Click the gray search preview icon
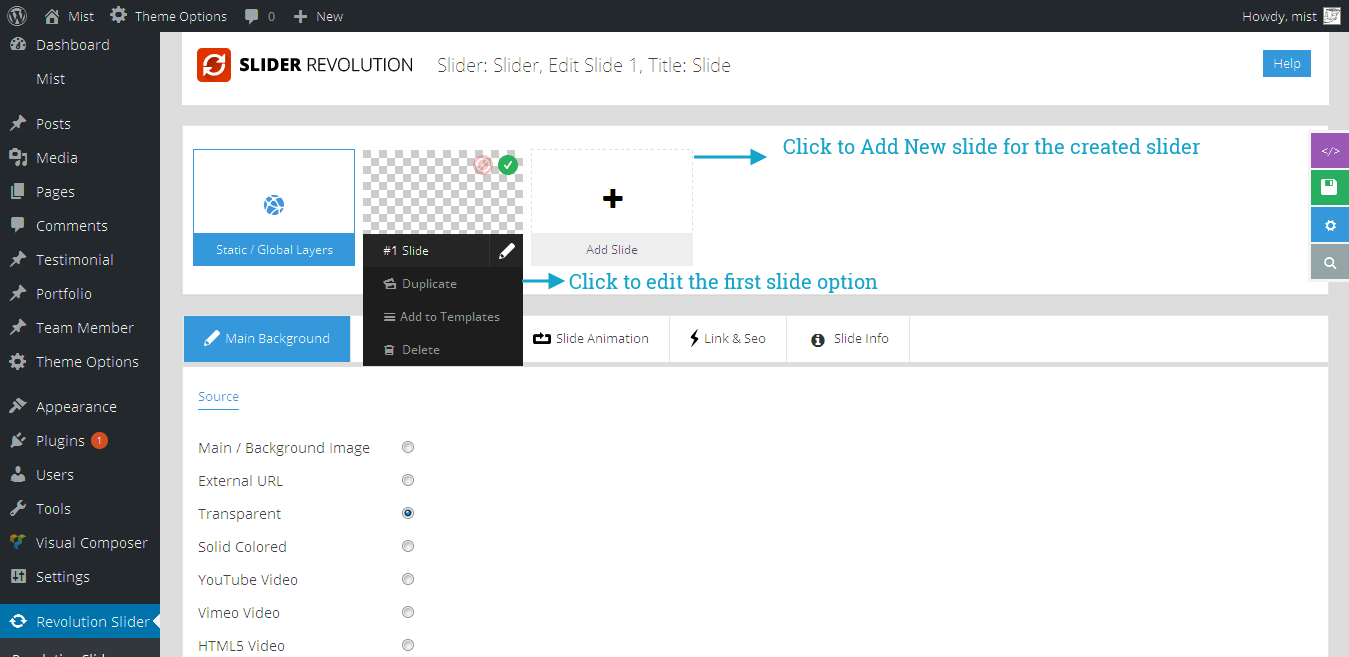1349x657 pixels. pyautogui.click(x=1329, y=262)
